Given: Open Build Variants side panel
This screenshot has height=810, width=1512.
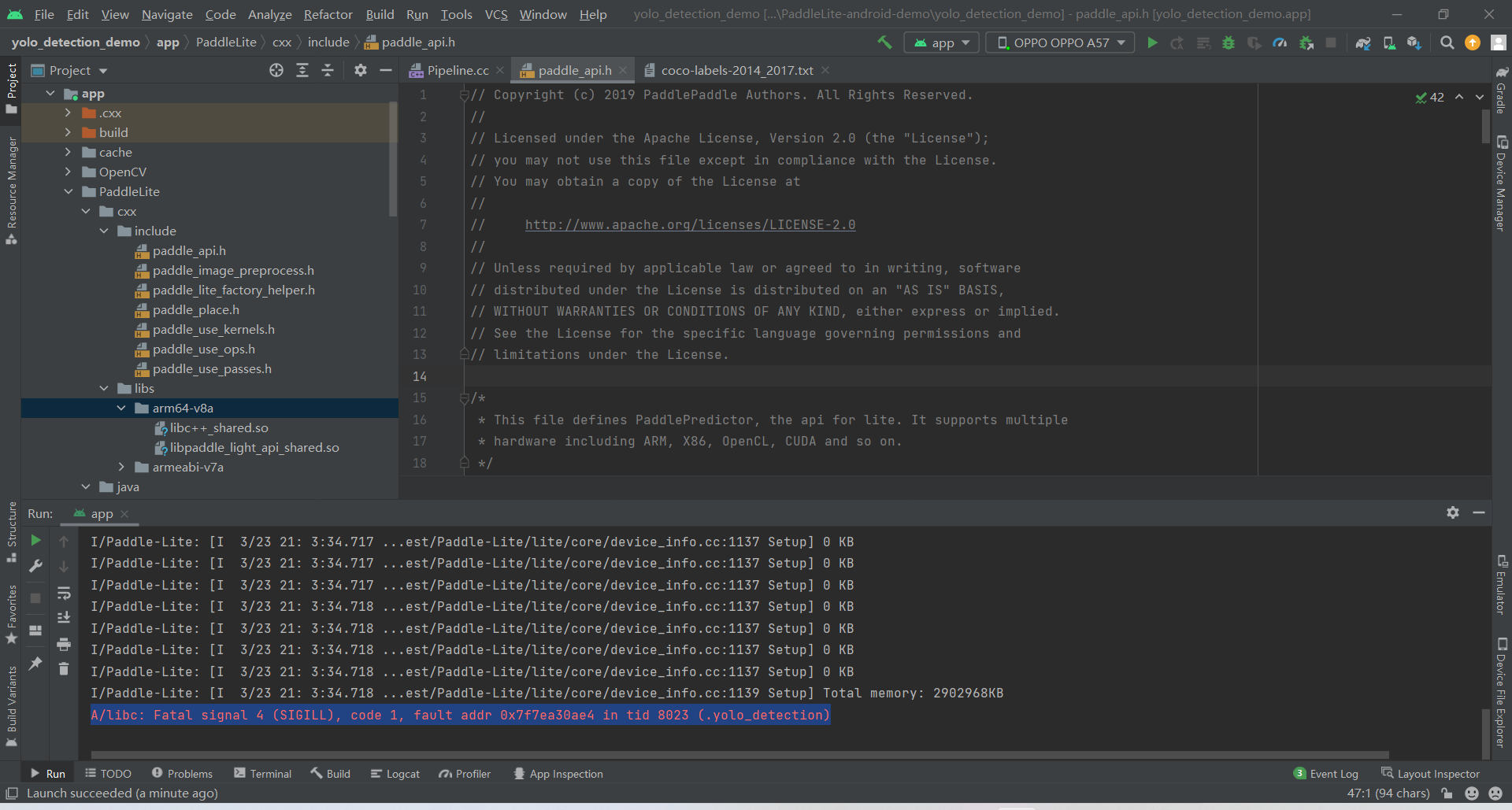Looking at the screenshot, I should tap(12, 707).
